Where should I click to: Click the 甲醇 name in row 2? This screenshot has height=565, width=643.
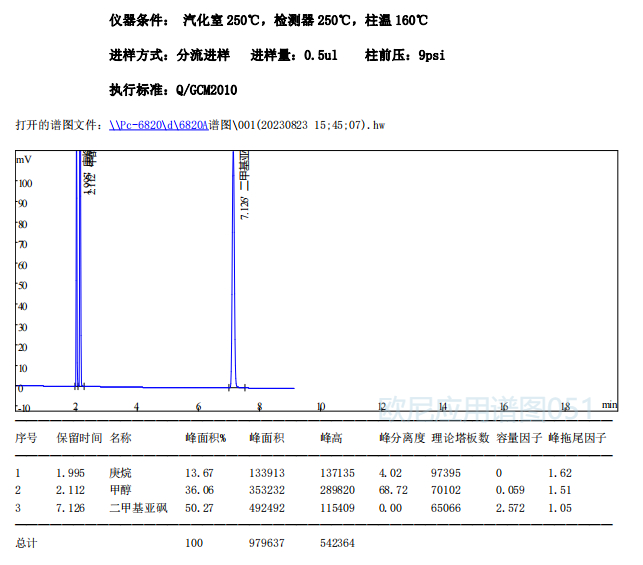[120, 490]
